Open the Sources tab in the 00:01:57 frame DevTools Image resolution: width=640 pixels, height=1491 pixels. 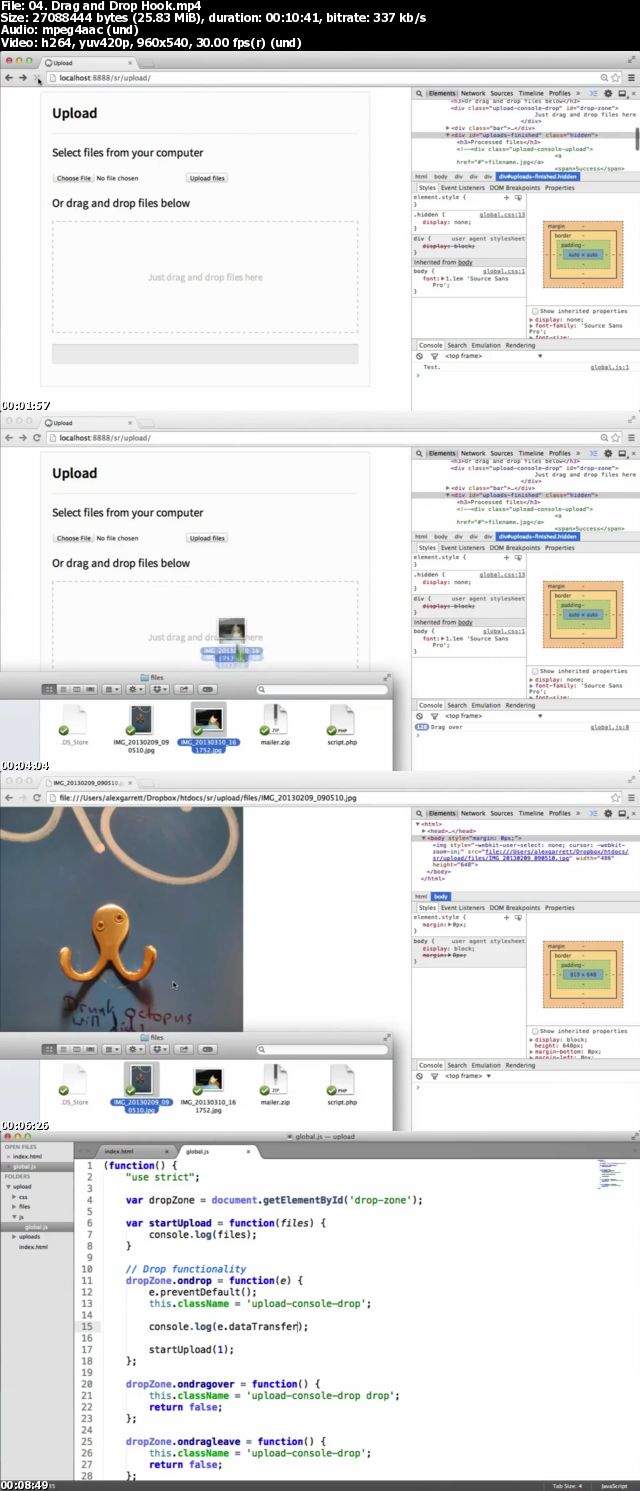point(502,93)
